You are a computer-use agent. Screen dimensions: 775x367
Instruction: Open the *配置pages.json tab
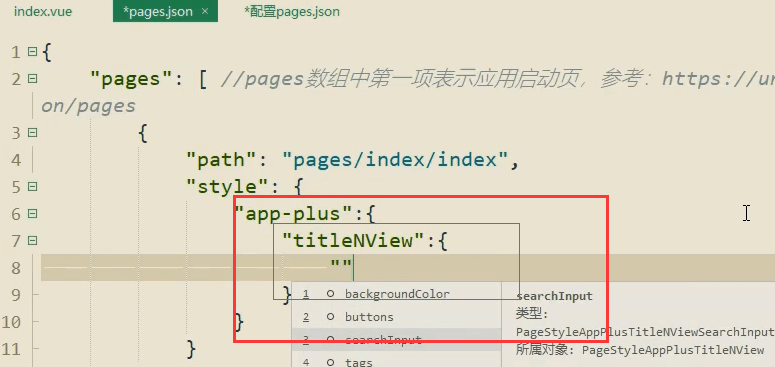tap(292, 12)
